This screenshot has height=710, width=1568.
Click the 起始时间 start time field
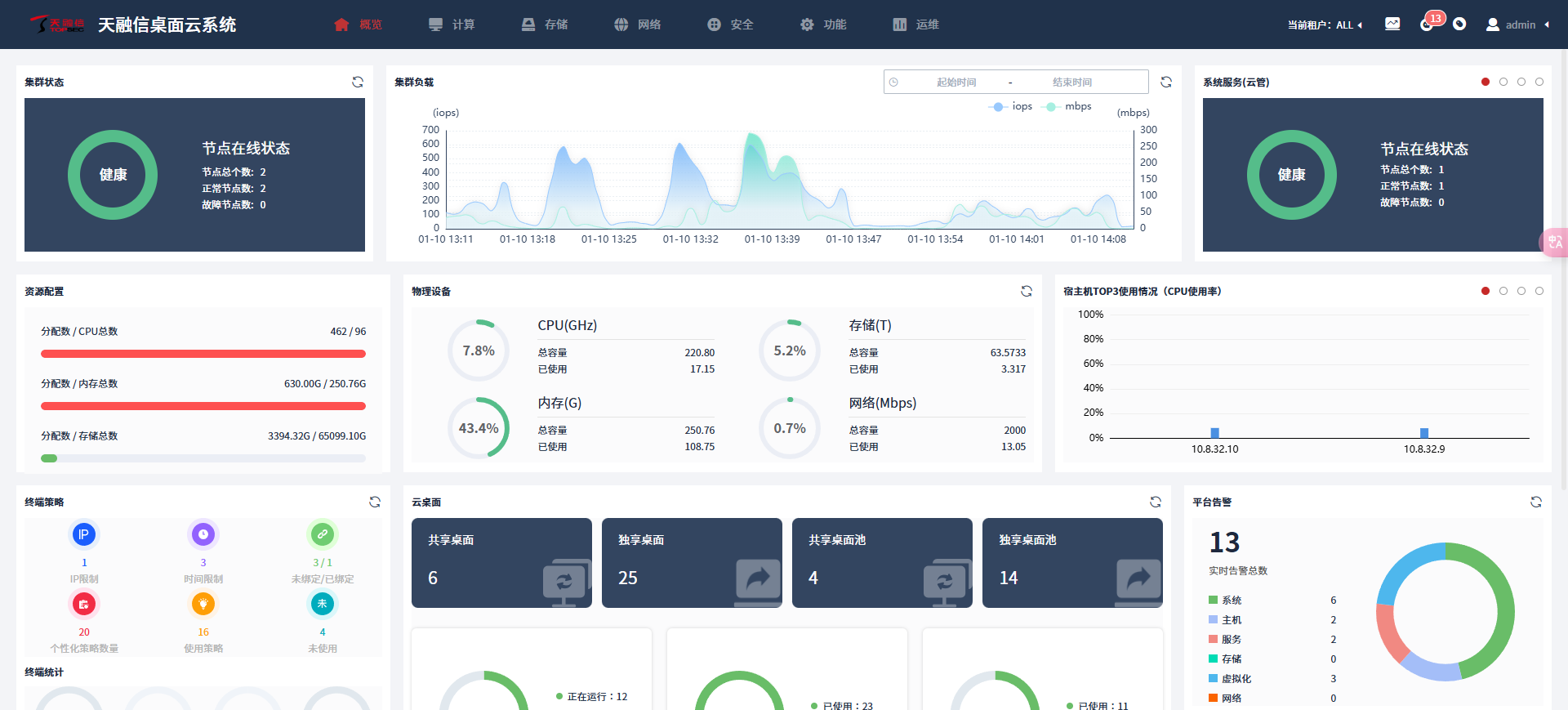[x=955, y=83]
